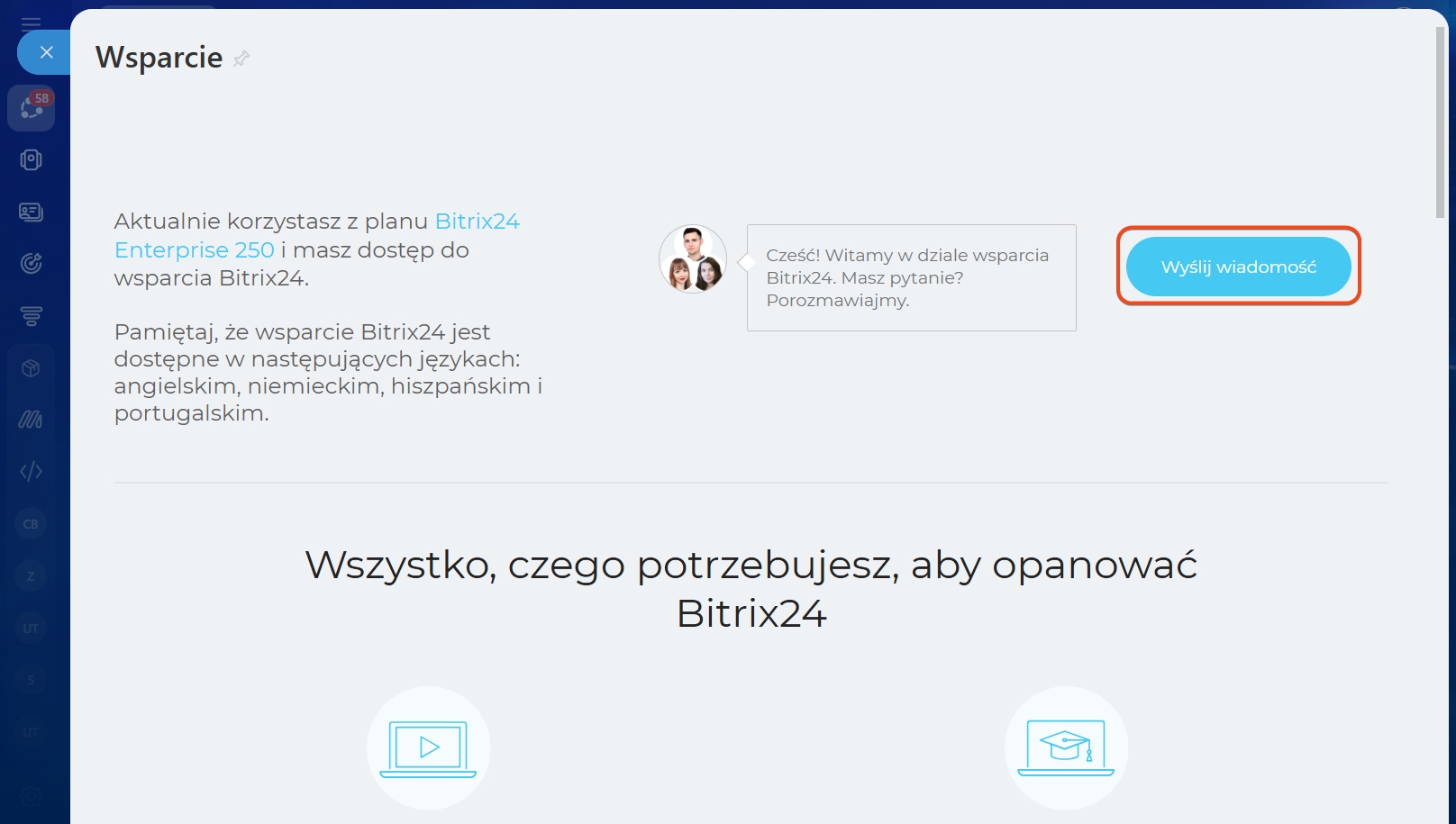Click the funnel-shaped sidebar icon

coord(32,315)
